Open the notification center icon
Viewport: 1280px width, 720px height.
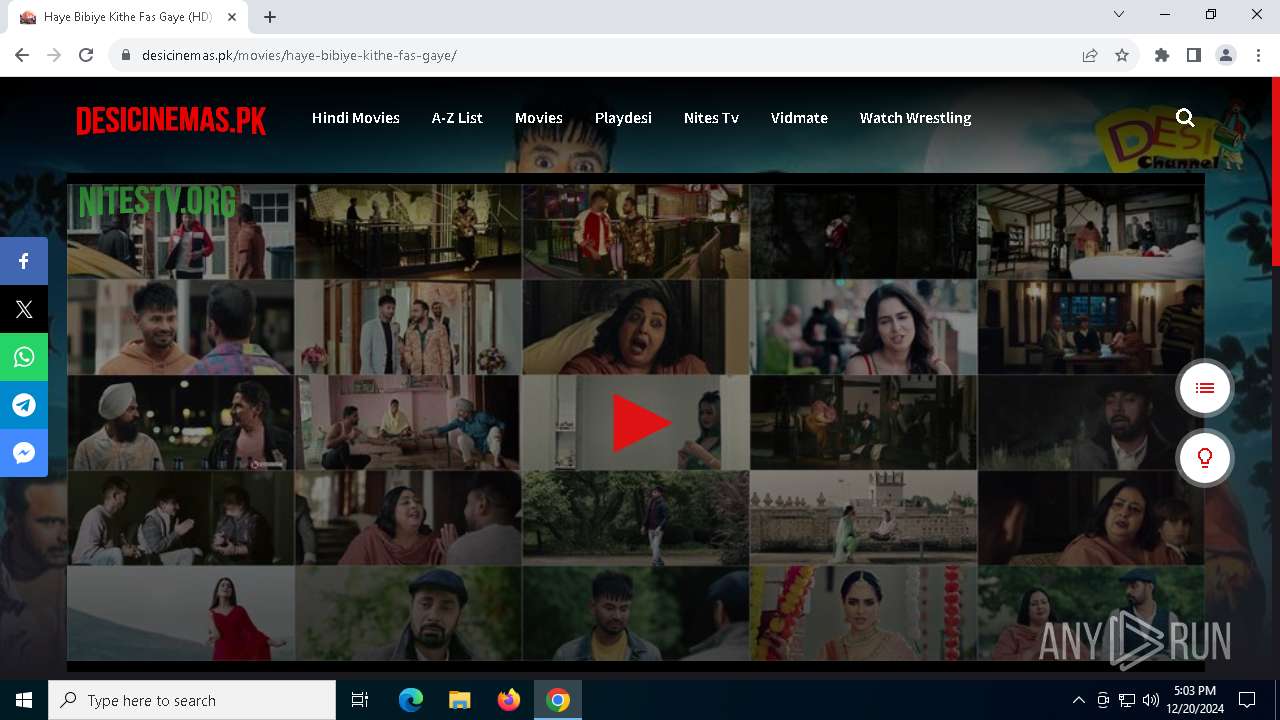coord(1247,700)
